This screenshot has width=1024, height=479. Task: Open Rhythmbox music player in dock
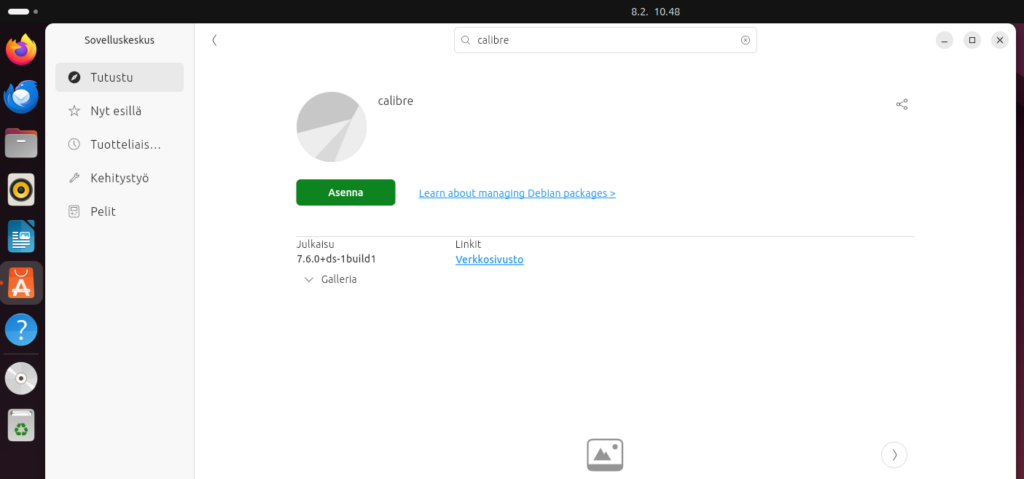21,189
